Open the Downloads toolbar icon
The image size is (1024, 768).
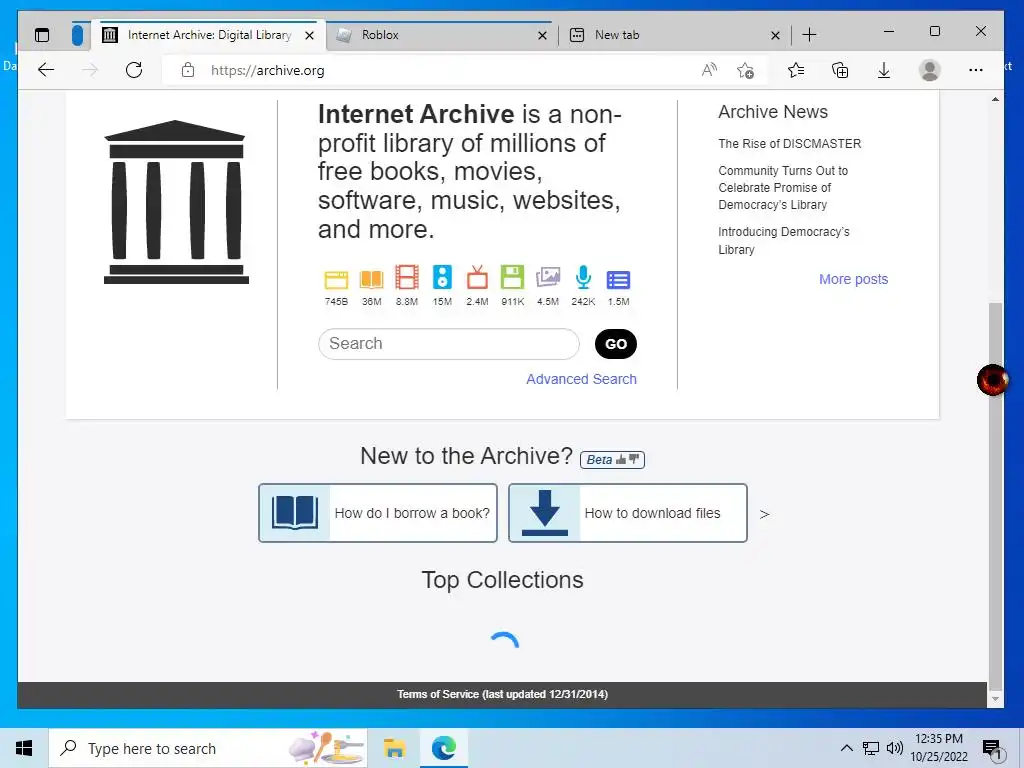884,70
